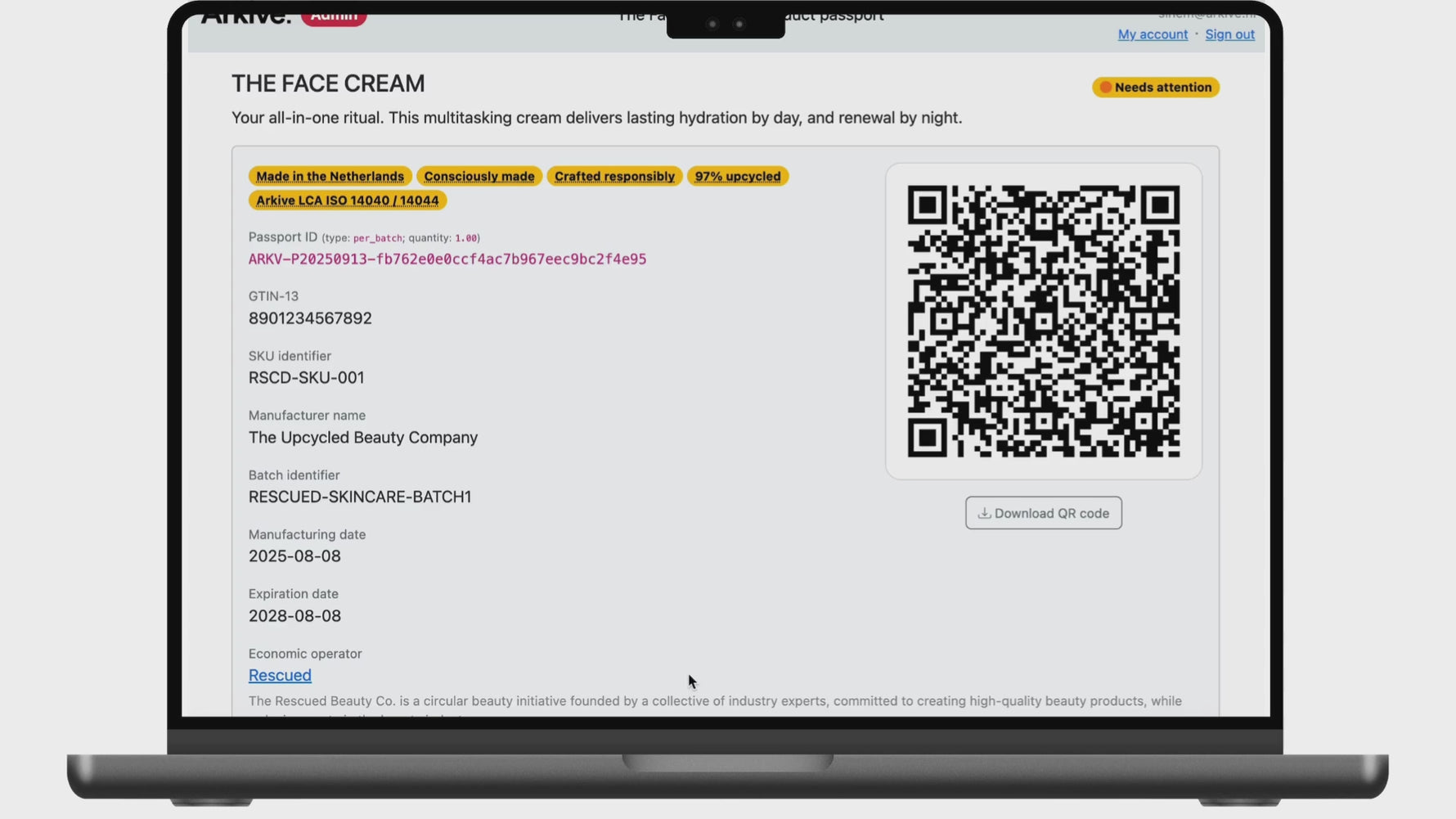
Task: Click the Sign out link
Action: (1229, 34)
